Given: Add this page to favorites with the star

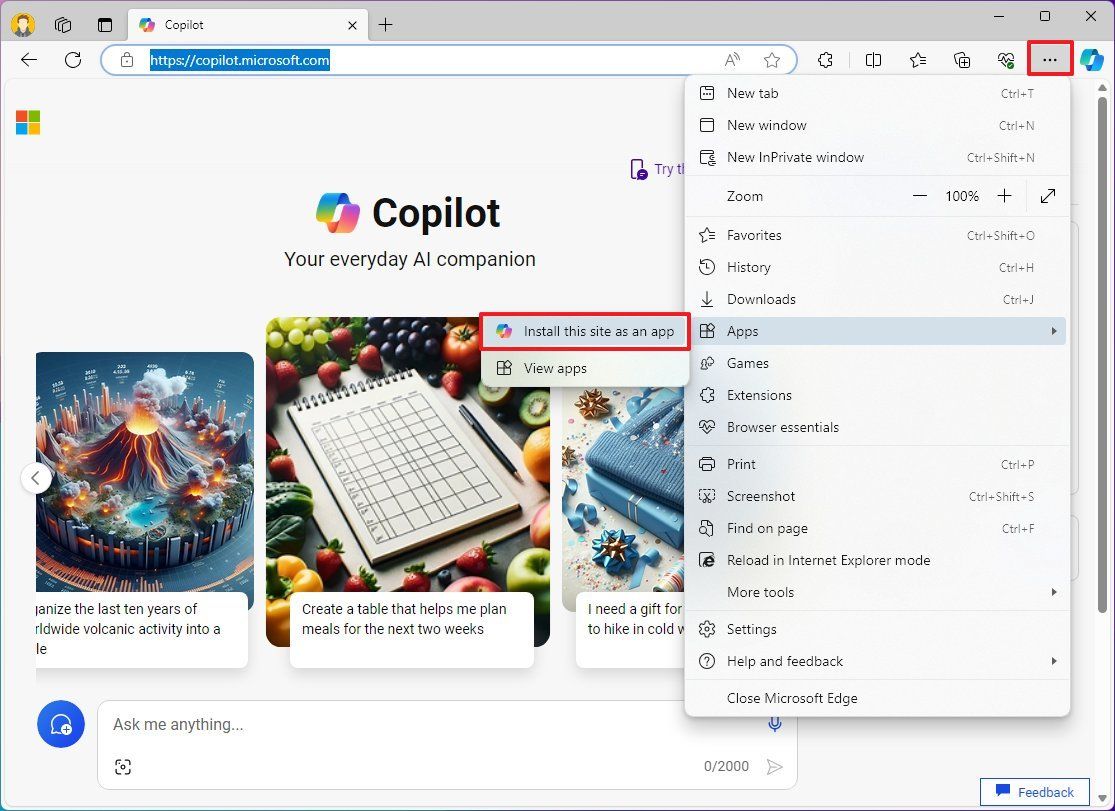Looking at the screenshot, I should click(x=772, y=60).
